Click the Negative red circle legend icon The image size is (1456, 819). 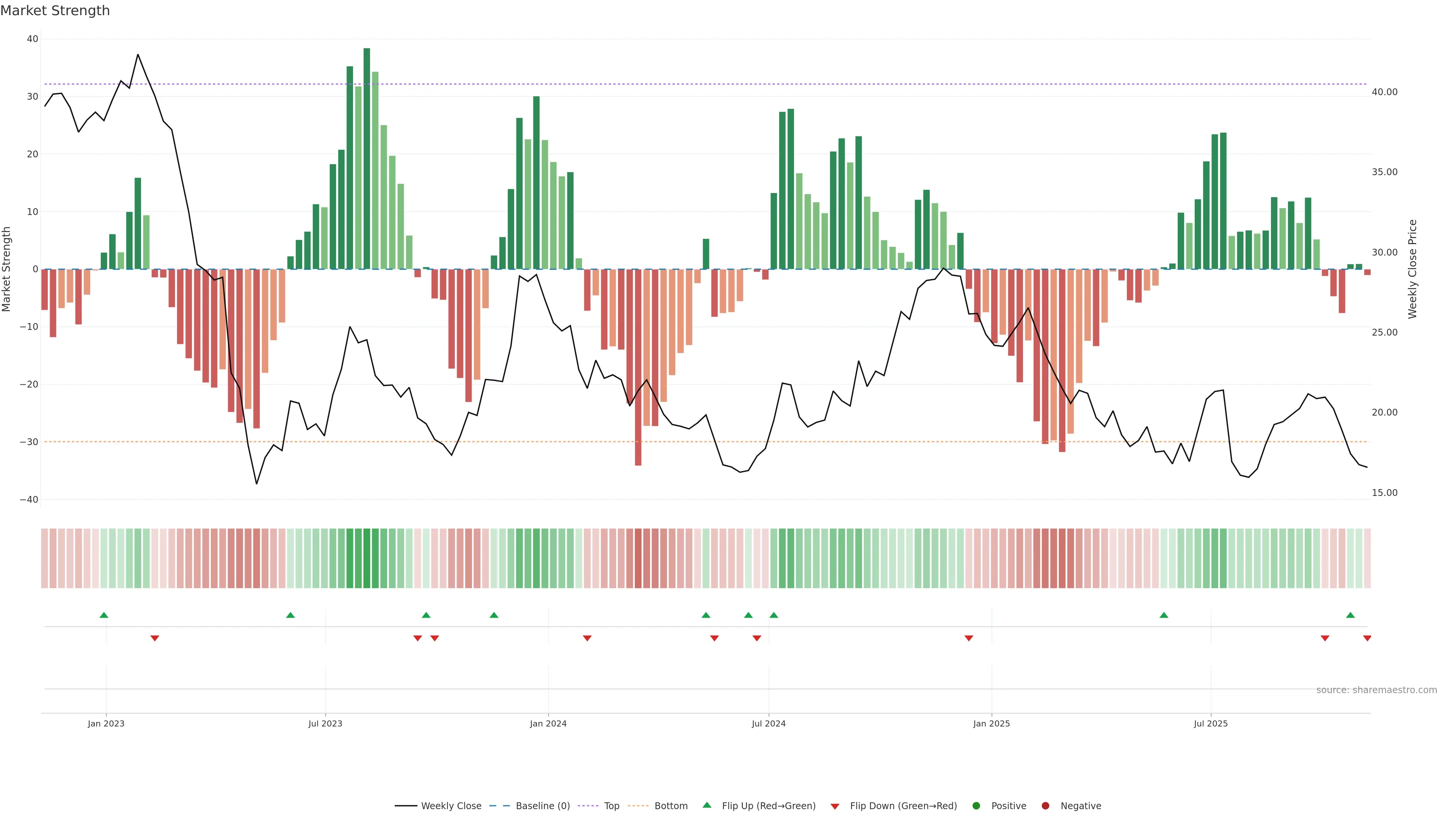(1045, 805)
